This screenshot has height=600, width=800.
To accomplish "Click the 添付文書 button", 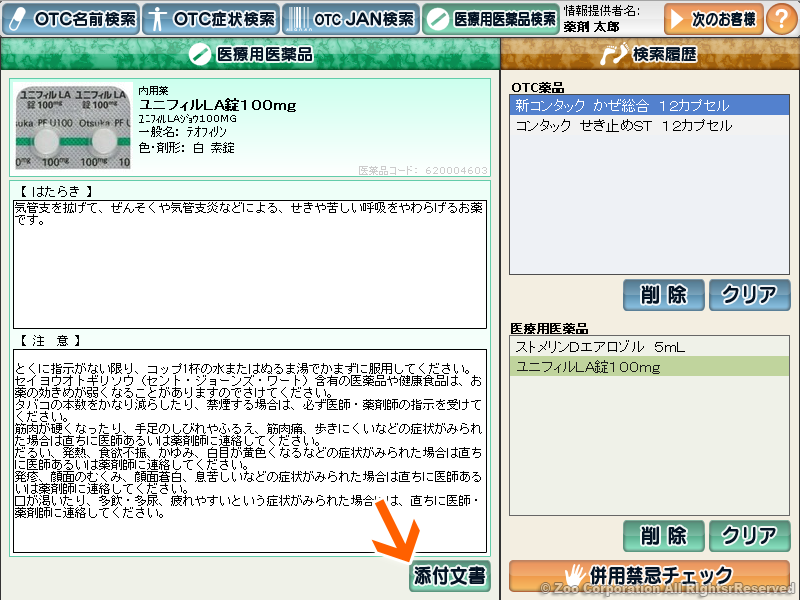I will [449, 576].
